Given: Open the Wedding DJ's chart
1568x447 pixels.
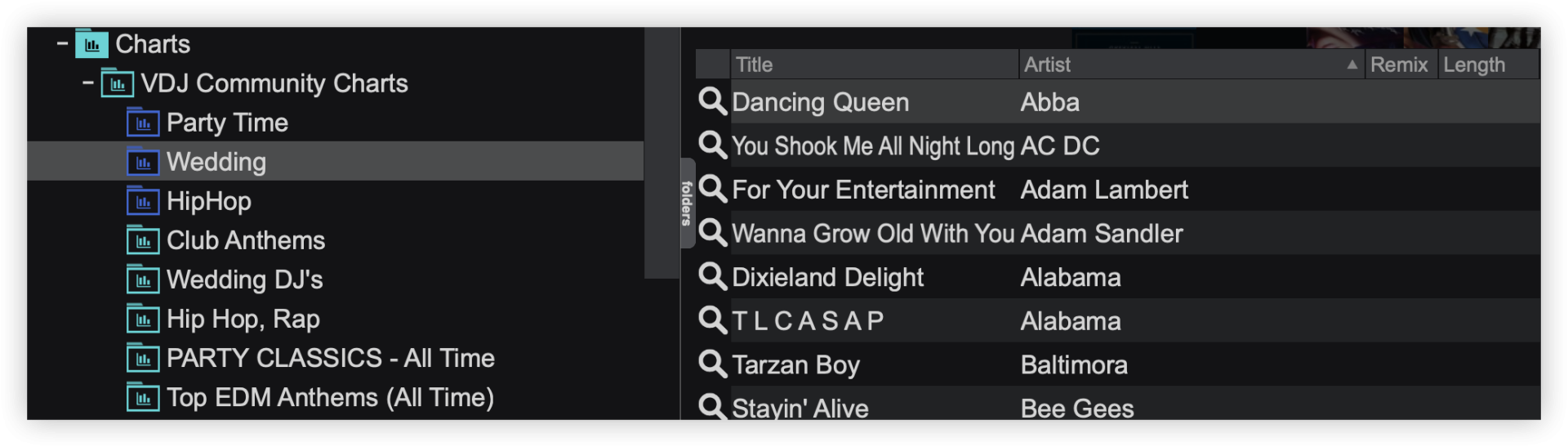Looking at the screenshot, I should click(x=244, y=279).
